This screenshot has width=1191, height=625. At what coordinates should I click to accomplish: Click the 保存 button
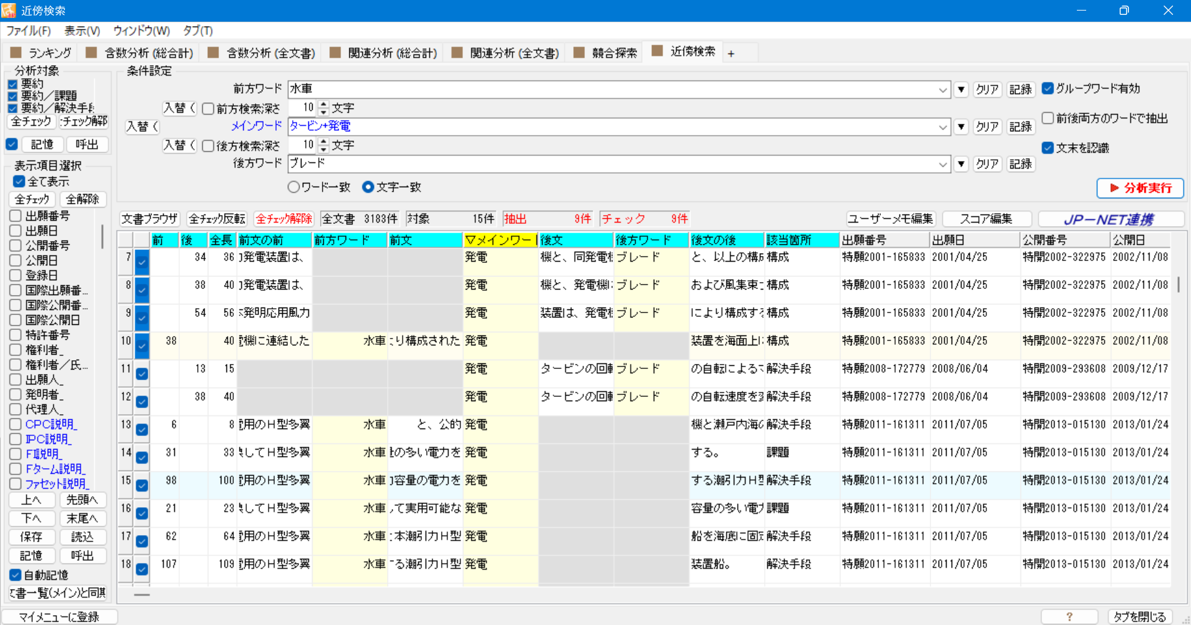(x=31, y=538)
